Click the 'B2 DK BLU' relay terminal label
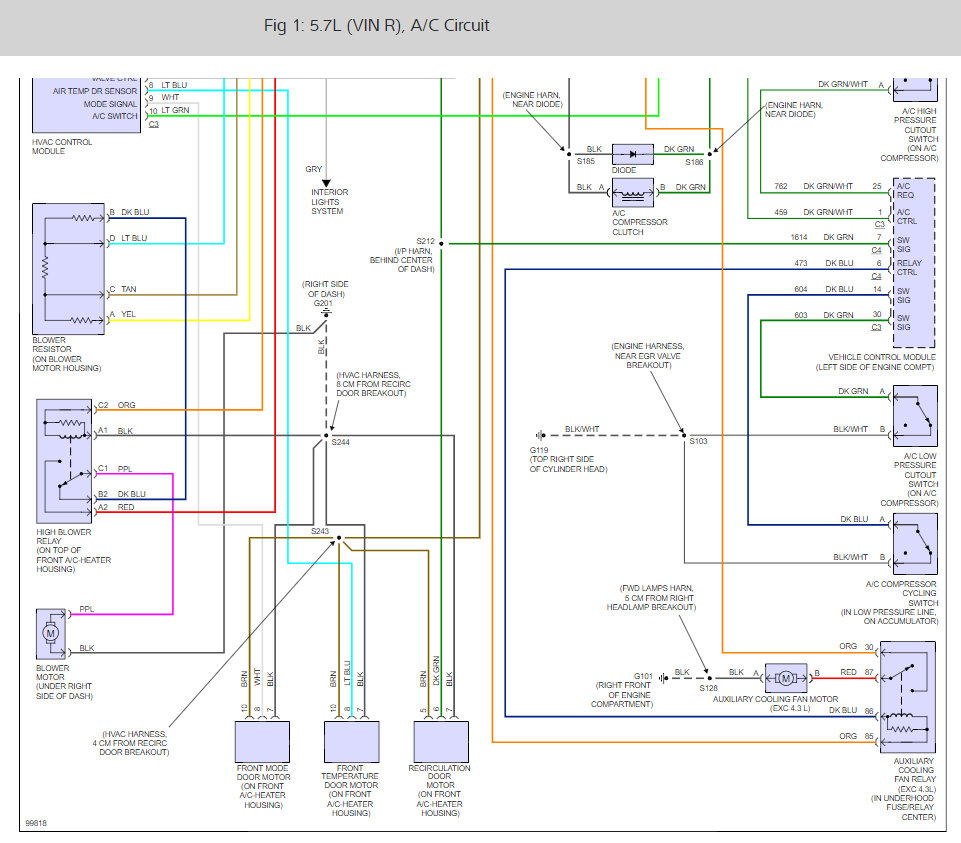961x843 pixels. tap(121, 494)
